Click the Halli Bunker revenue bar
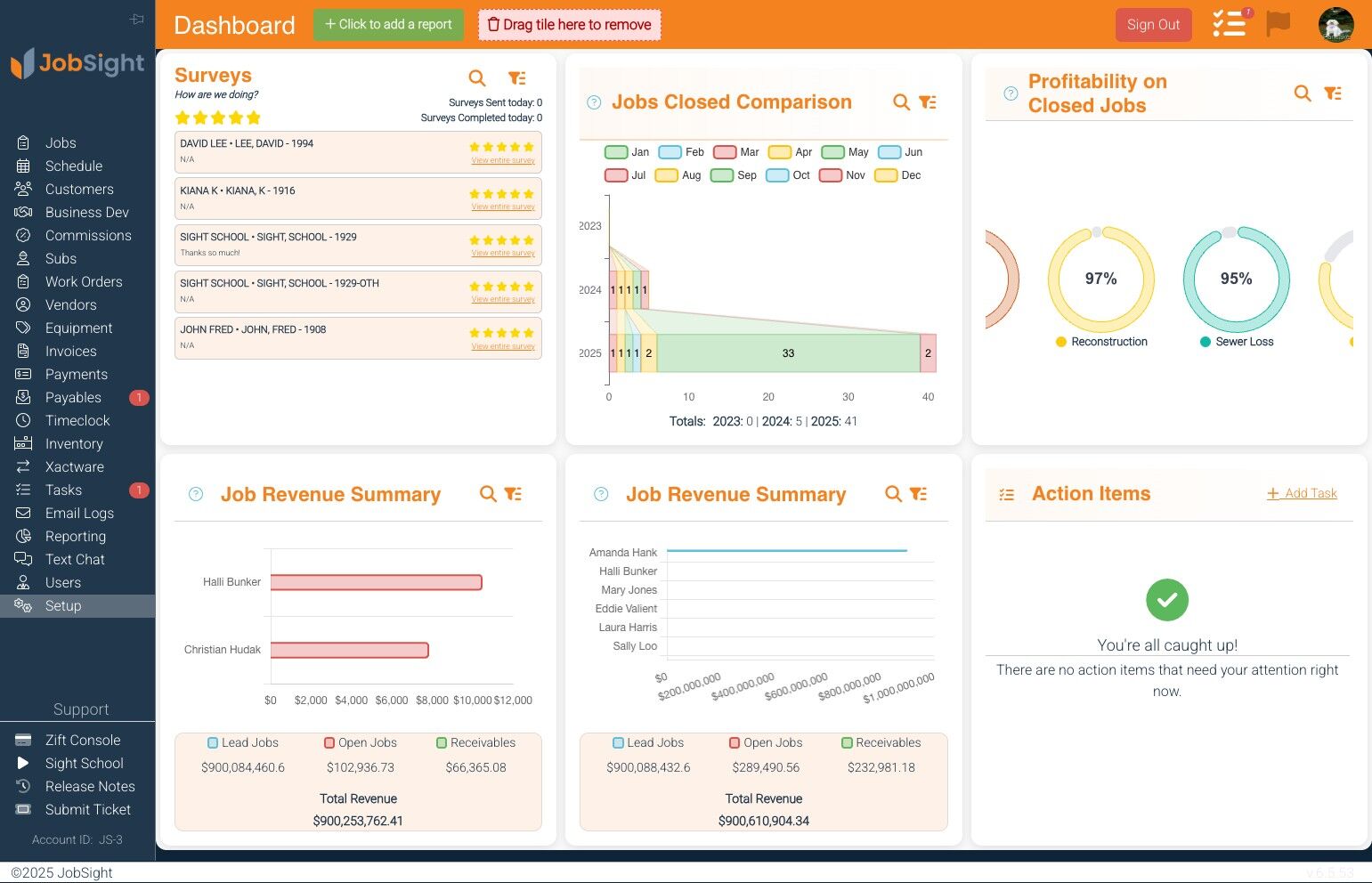The height and width of the screenshot is (883, 1372). (x=377, y=582)
